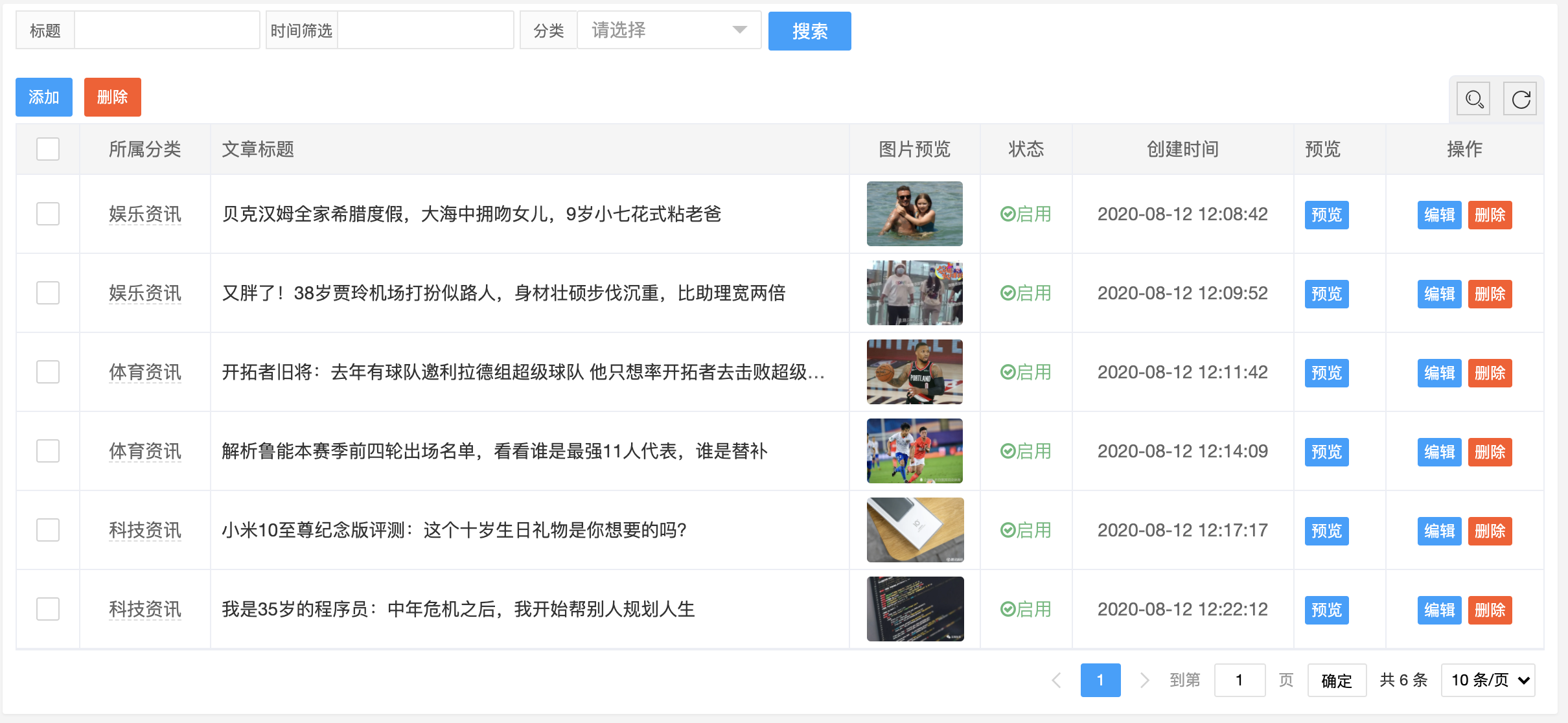Click 编辑 for the 贾玲 airport article
This screenshot has height=723, width=1568.
tap(1439, 293)
